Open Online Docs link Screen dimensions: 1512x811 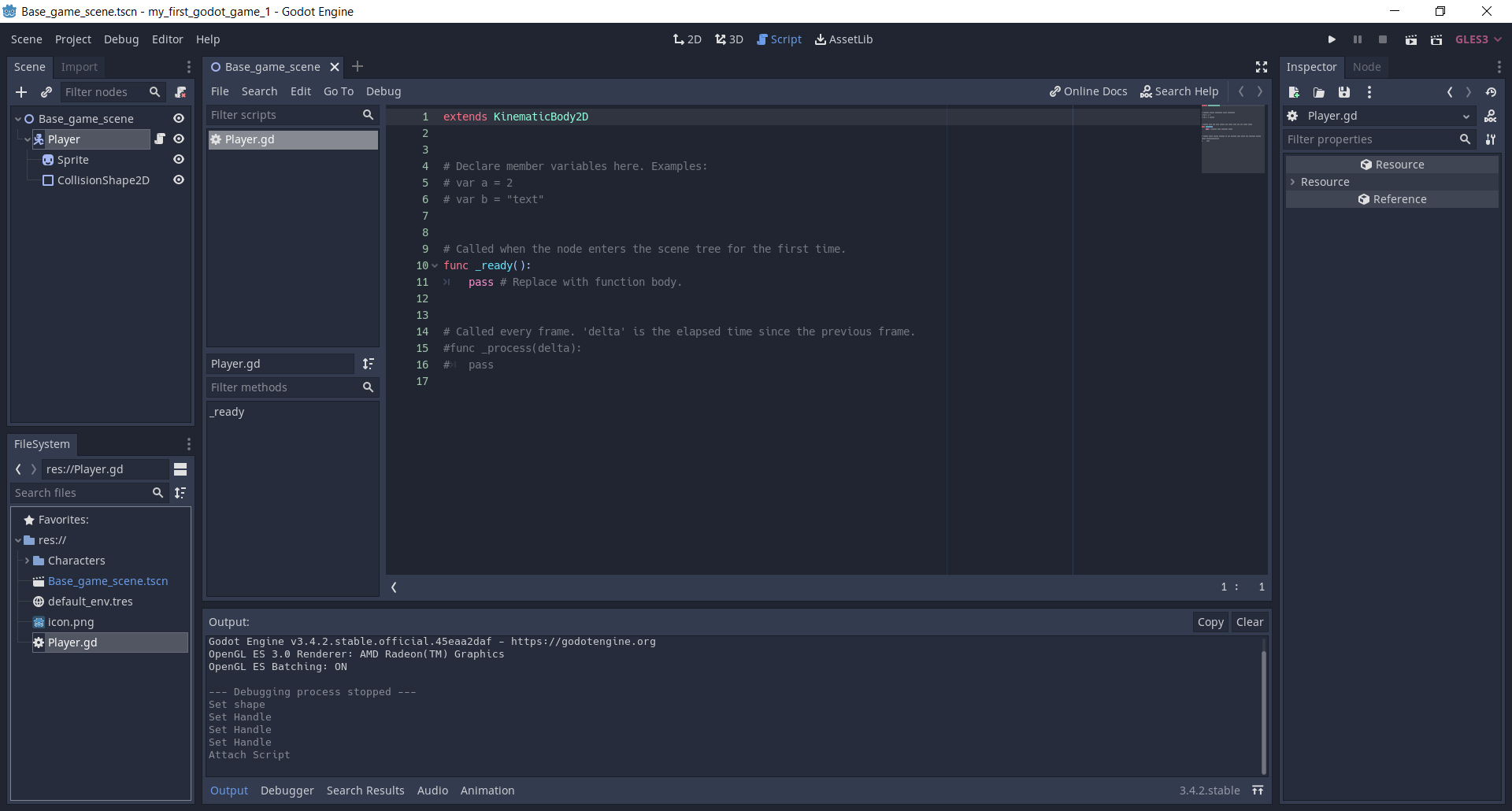pyautogui.click(x=1088, y=91)
